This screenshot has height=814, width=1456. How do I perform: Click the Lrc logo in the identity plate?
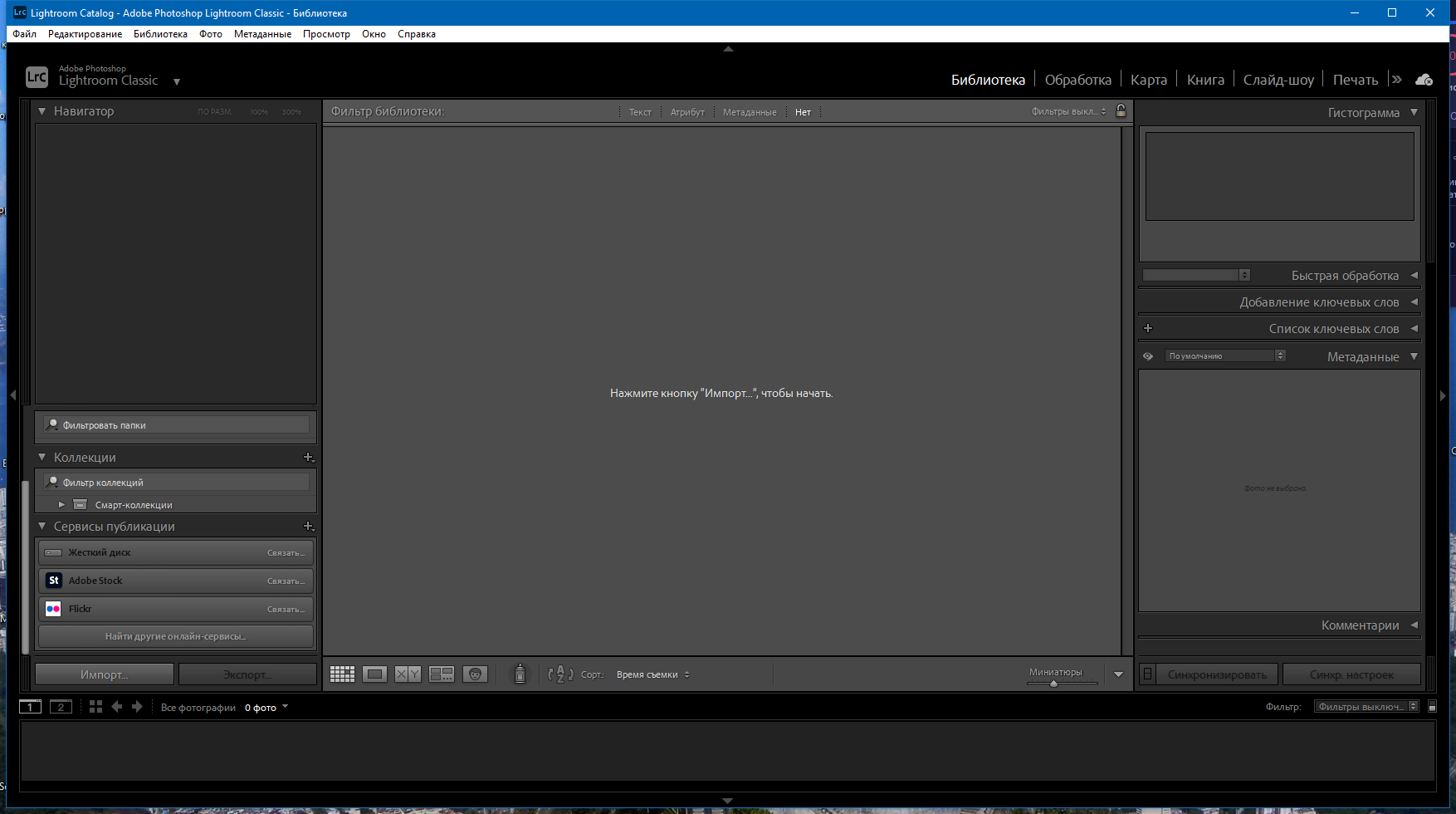[x=37, y=77]
